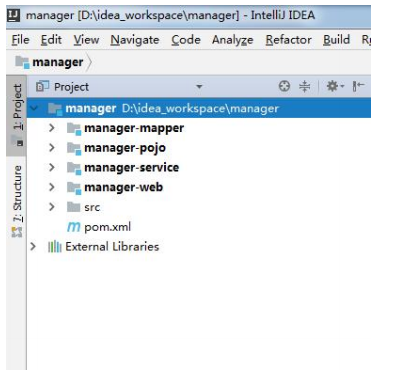The height and width of the screenshot is (373, 398).
Task: Click the manager-service module folder icon
Action: click(74, 168)
